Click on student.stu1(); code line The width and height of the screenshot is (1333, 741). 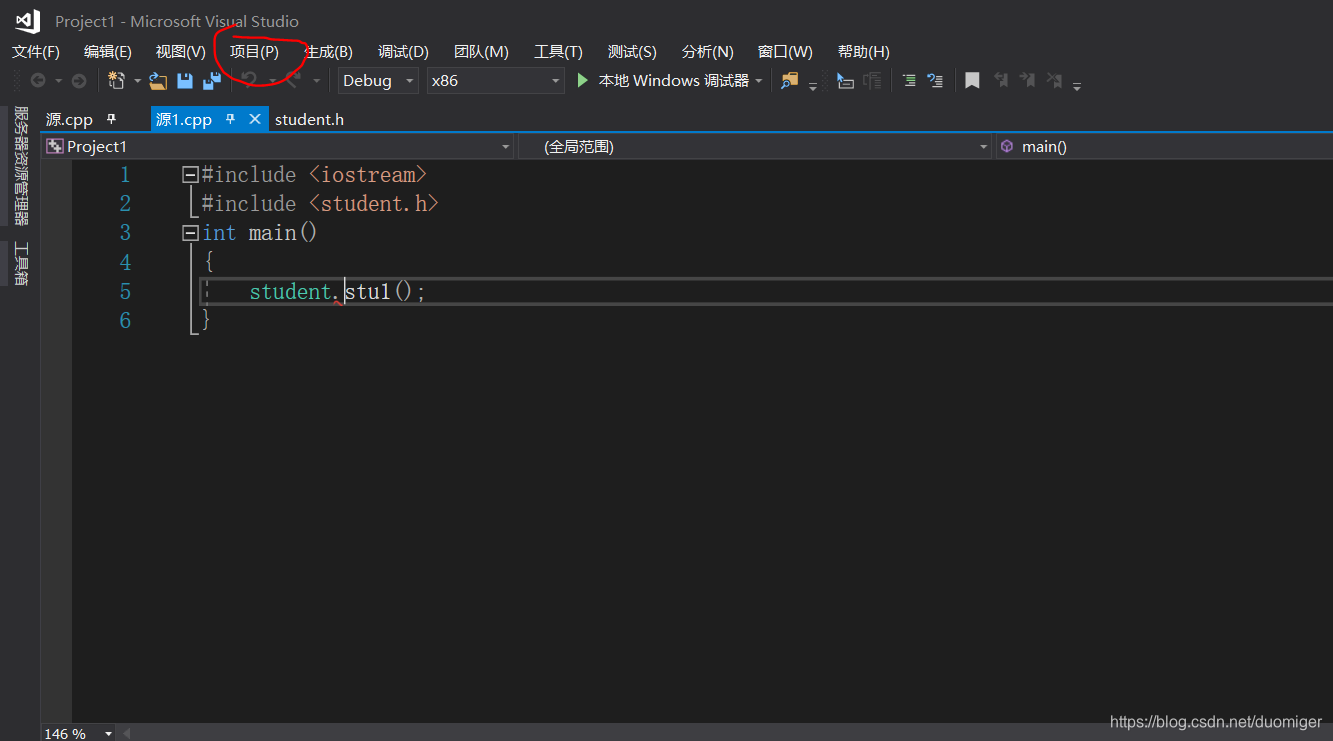pos(338,292)
